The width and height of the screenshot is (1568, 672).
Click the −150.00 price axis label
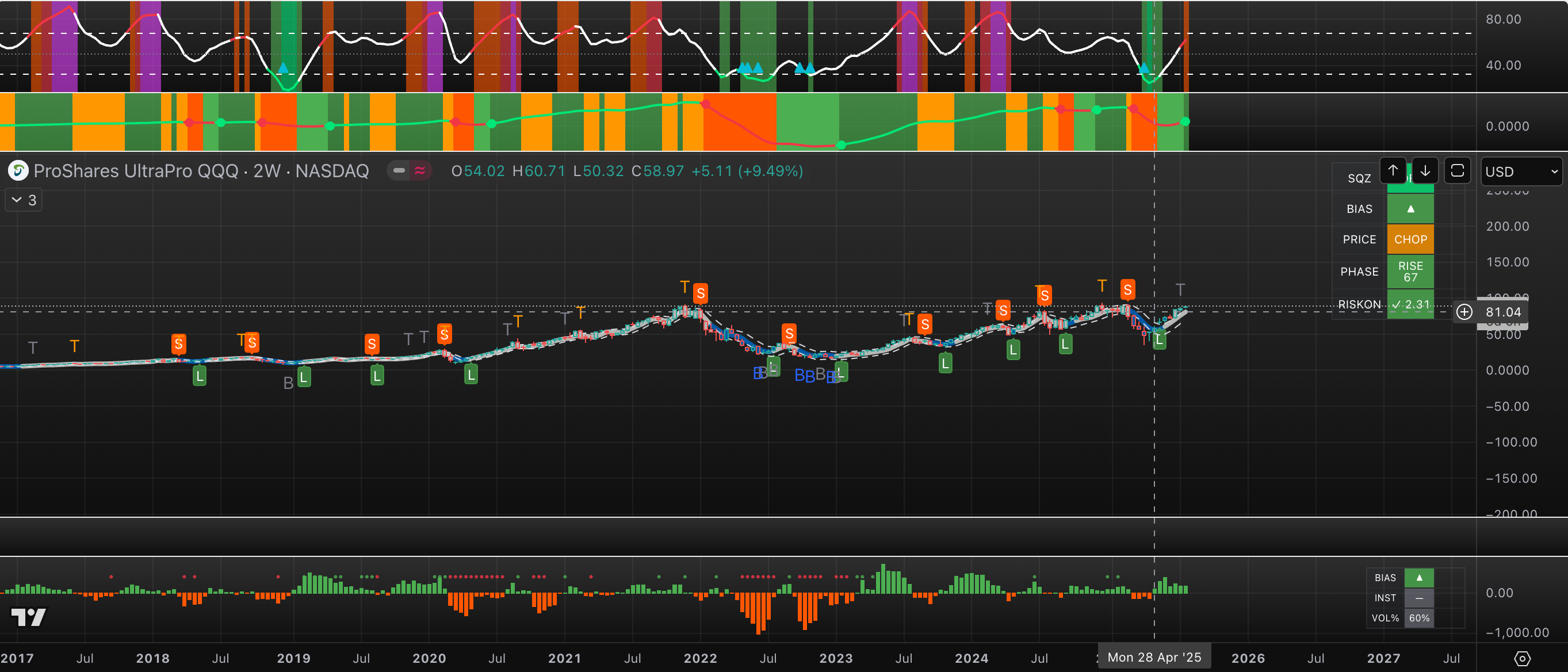[x=1512, y=479]
